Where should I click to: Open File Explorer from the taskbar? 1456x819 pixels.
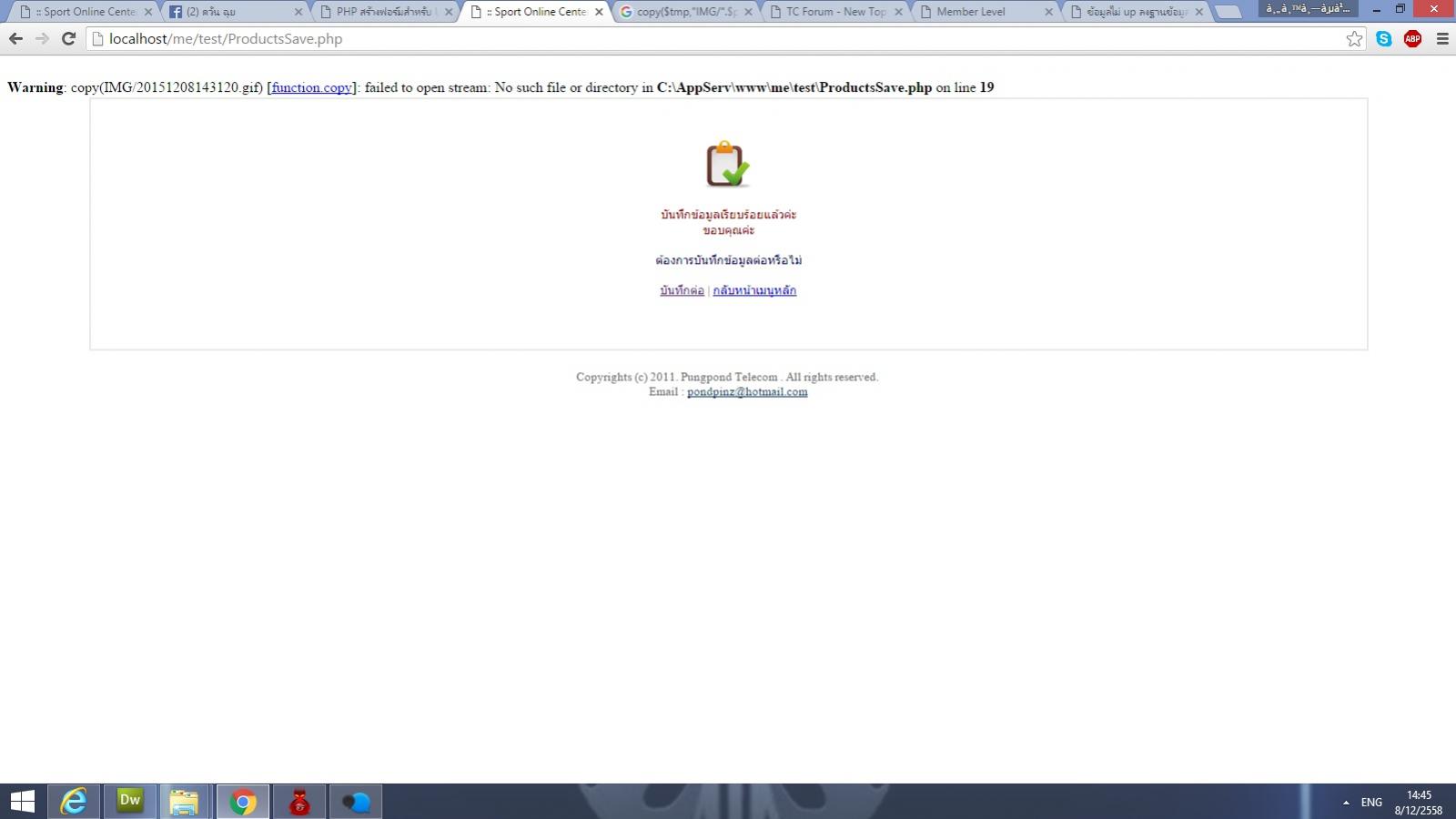186,802
